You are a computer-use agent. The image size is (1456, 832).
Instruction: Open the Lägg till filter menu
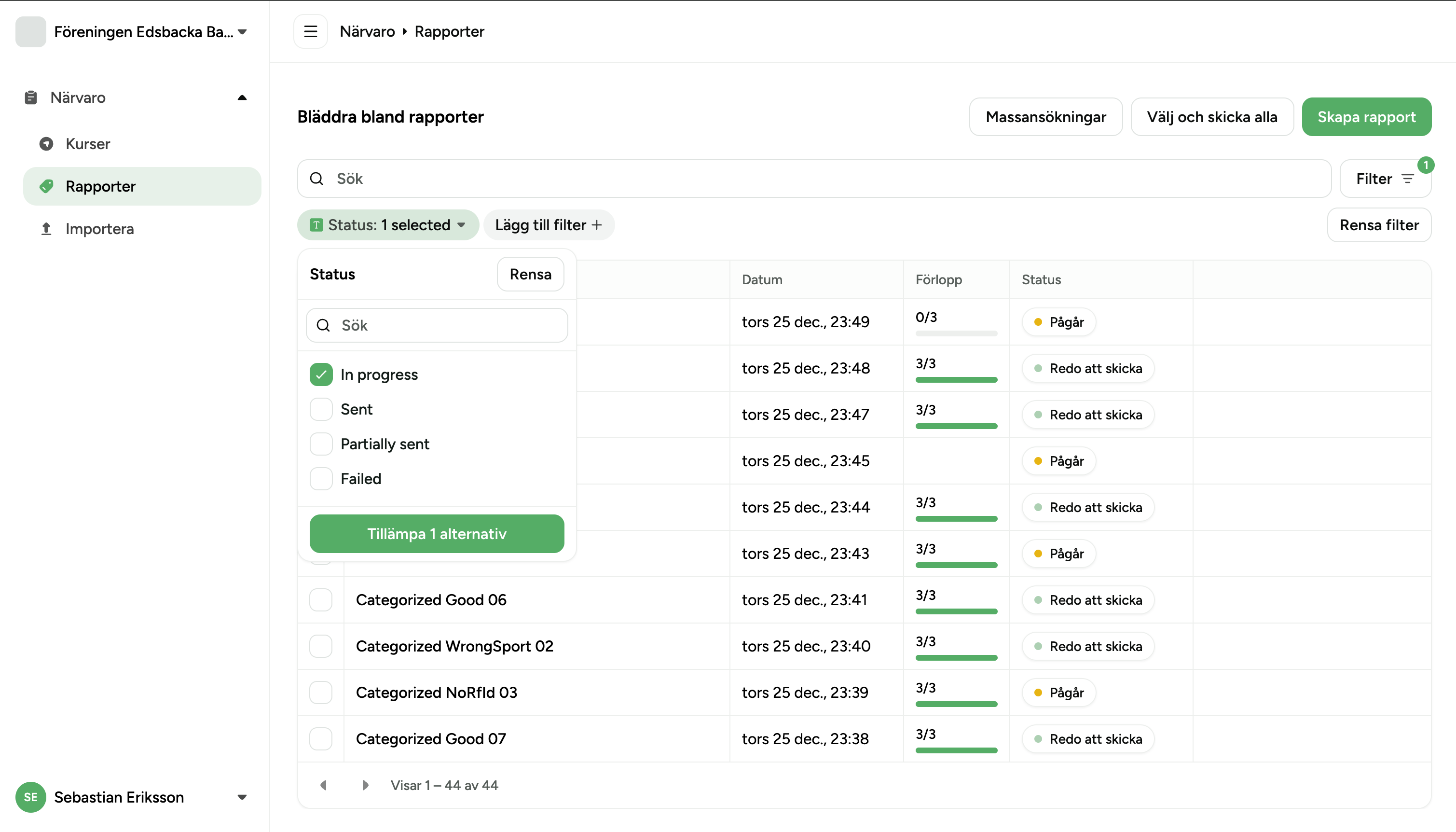(549, 225)
